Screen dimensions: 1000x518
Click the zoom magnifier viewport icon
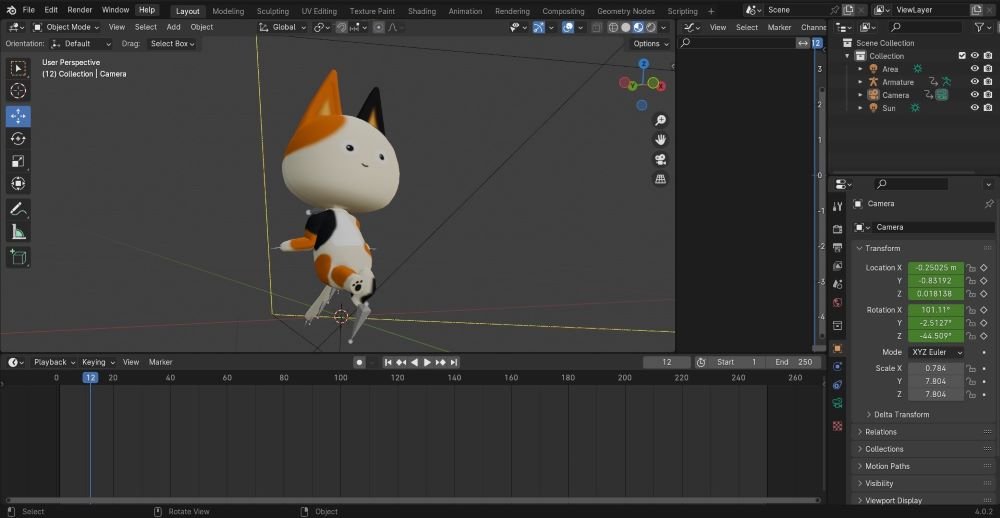click(x=660, y=120)
